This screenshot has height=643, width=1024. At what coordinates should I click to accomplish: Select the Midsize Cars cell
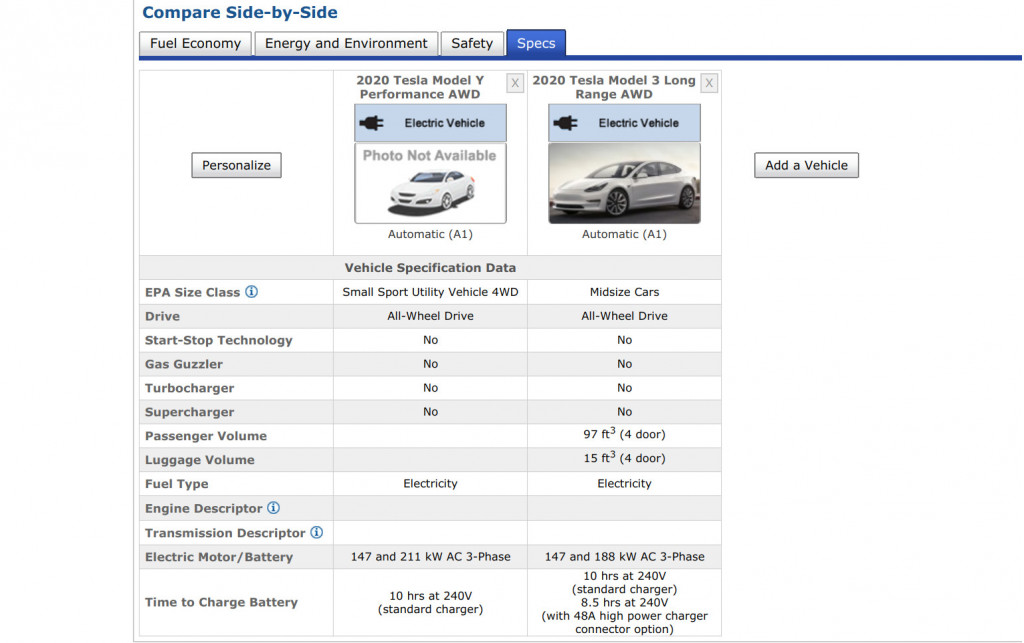point(624,292)
